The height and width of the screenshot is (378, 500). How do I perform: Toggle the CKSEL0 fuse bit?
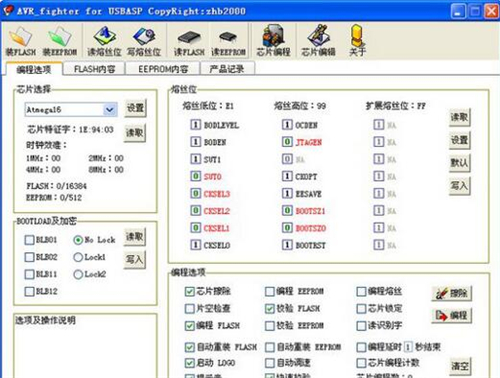coord(195,245)
